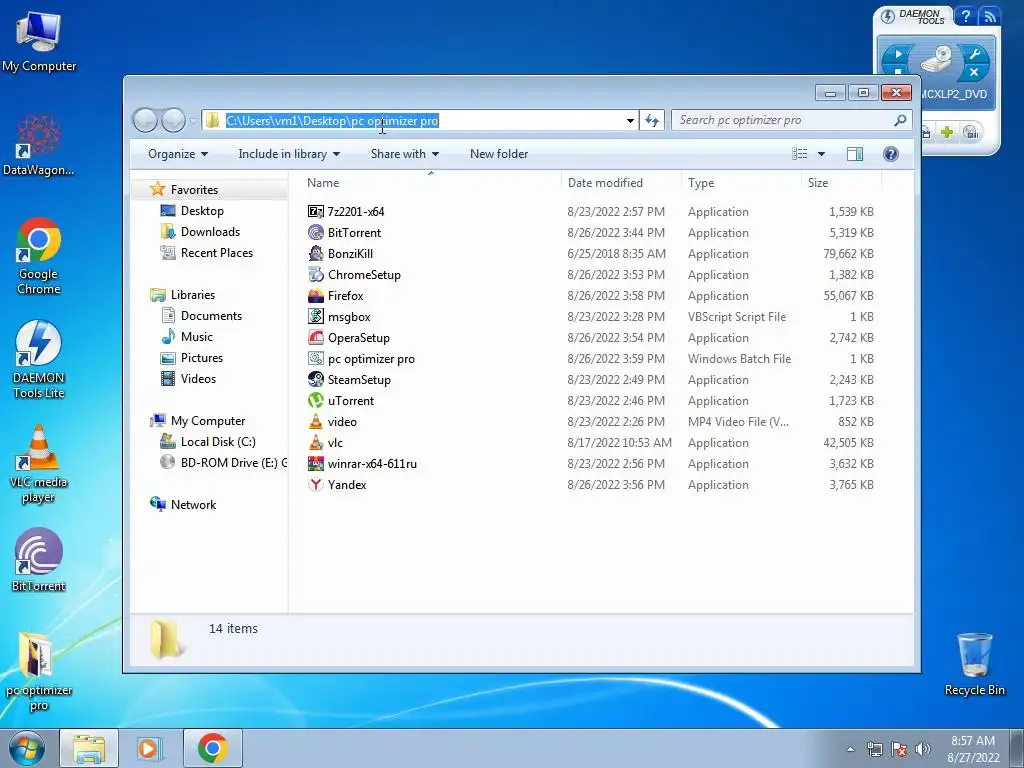Select the BonziKill application icon
Screen dimensions: 1024x768
(x=315, y=253)
